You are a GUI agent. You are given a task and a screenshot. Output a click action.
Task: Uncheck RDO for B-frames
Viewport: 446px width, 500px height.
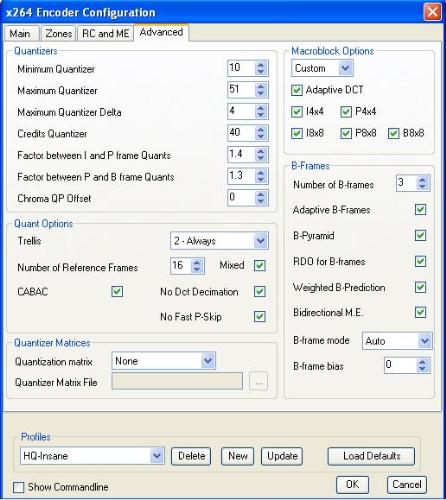[x=420, y=261]
